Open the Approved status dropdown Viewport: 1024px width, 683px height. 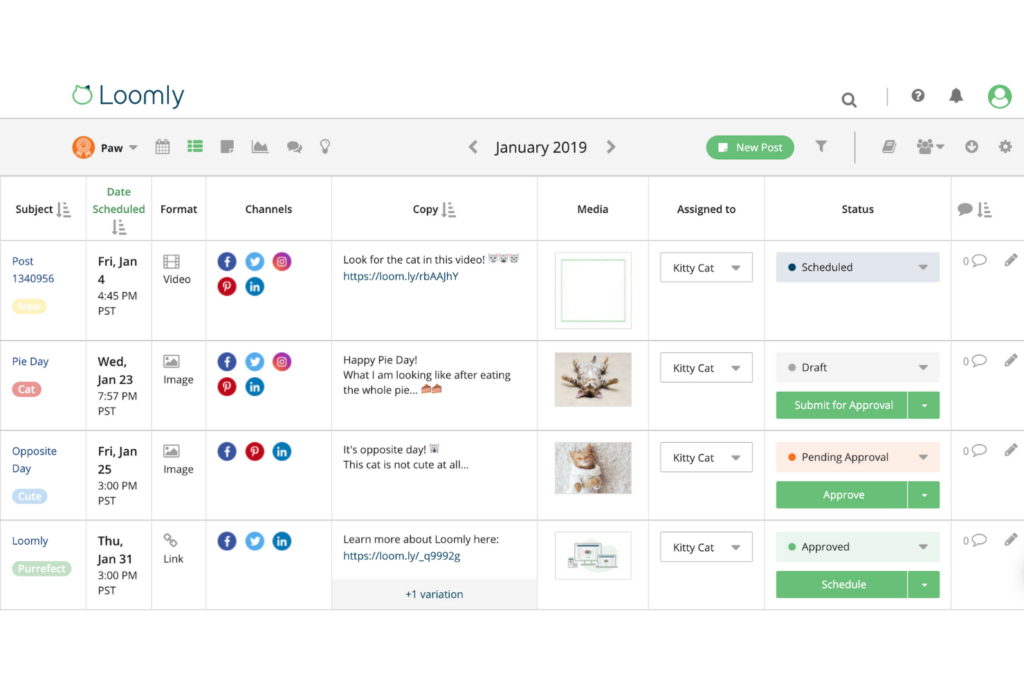pyautogui.click(x=857, y=547)
